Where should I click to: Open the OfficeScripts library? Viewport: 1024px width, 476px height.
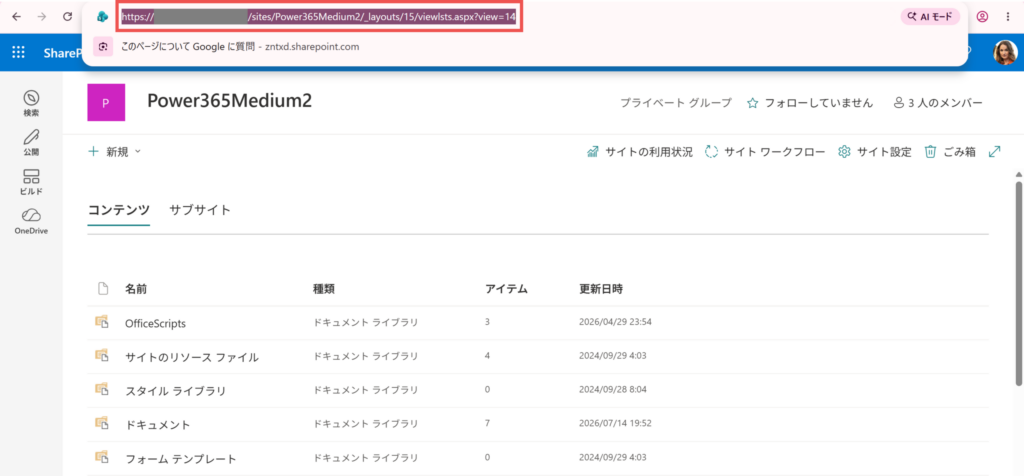point(155,323)
